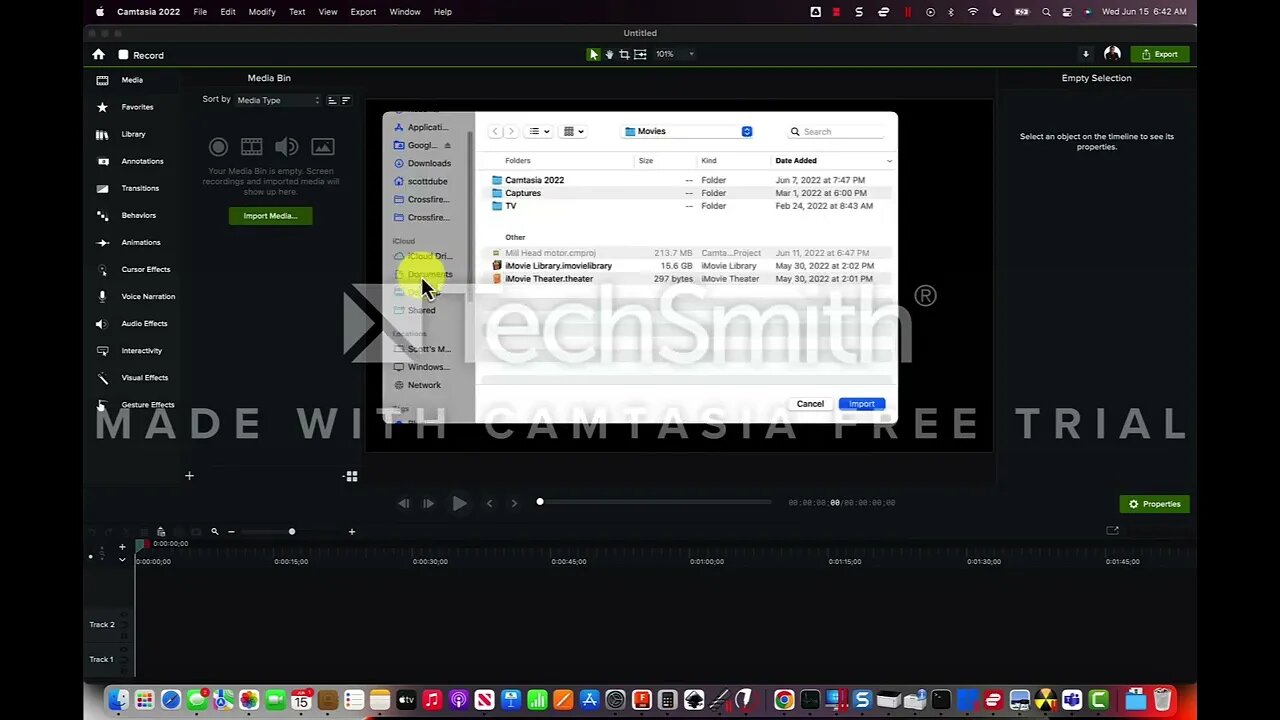Collapse tracks with chevron below plus
Image resolution: width=1280 pixels, height=720 pixels.
click(x=122, y=559)
